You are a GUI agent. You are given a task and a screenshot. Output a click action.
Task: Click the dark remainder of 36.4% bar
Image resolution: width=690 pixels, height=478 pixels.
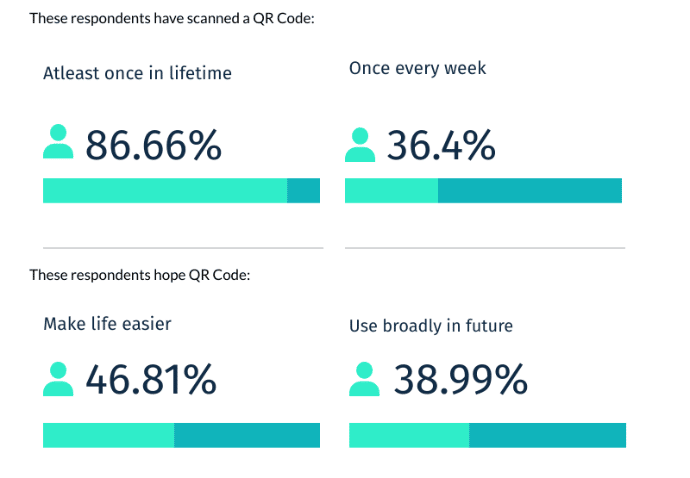(530, 191)
